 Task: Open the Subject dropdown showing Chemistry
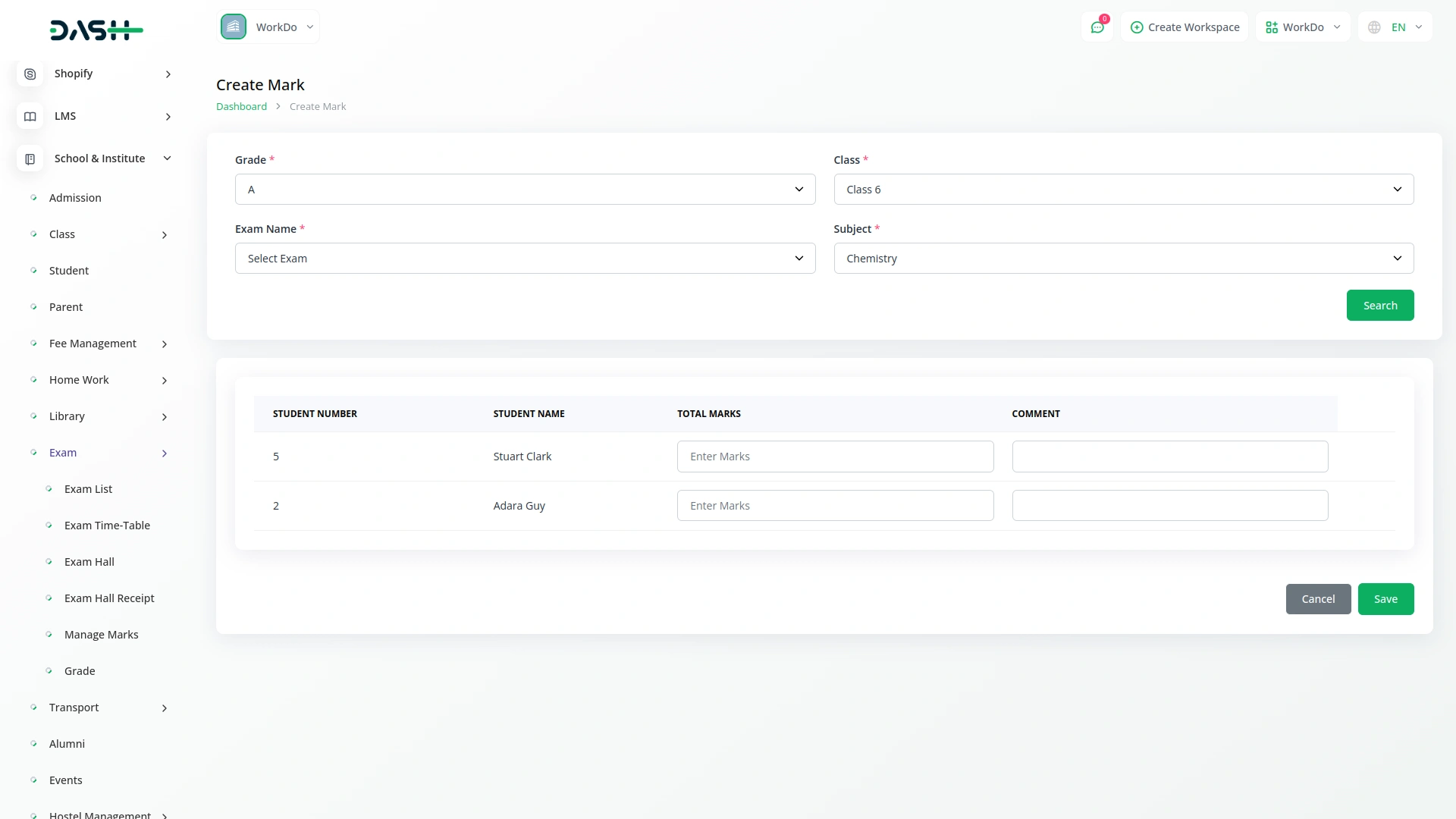(1123, 259)
